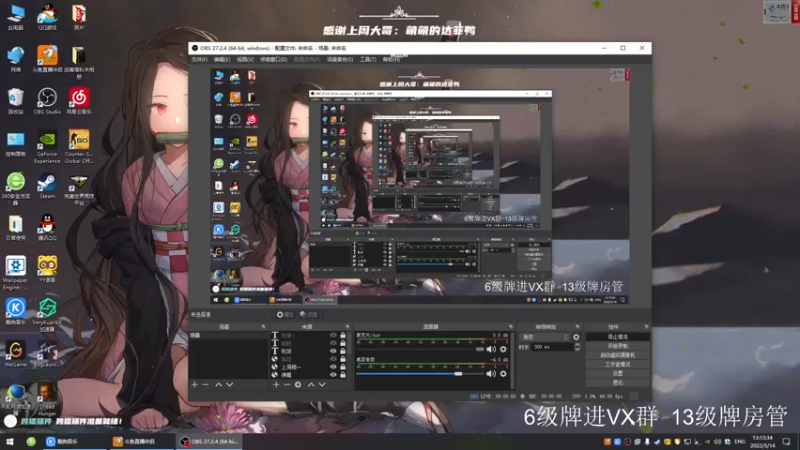Open the 回收站 recycle bin icon
Viewport: 800px width, 450px height.
click(15, 101)
